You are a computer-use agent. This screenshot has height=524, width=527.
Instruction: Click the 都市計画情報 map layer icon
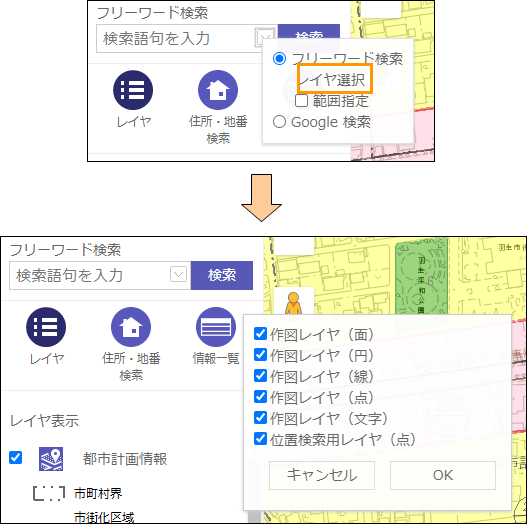(51, 459)
